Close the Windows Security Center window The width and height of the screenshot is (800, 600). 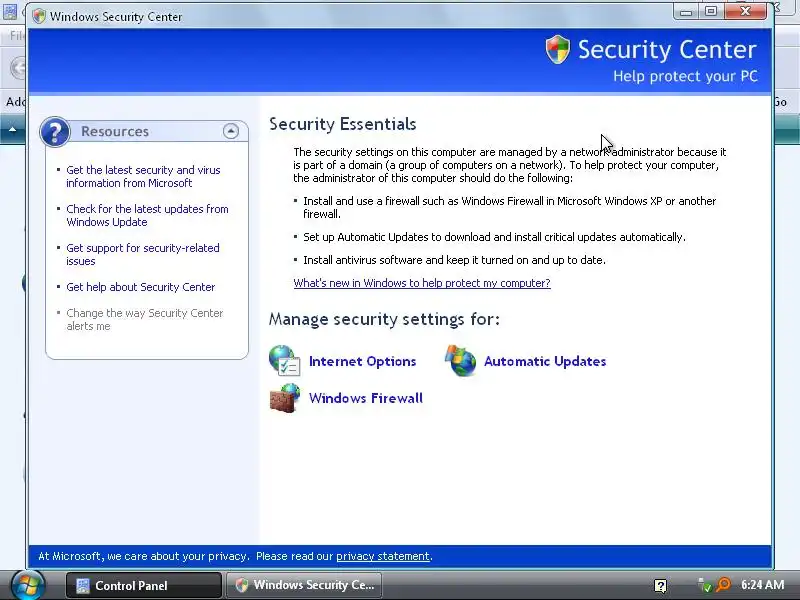pos(745,11)
